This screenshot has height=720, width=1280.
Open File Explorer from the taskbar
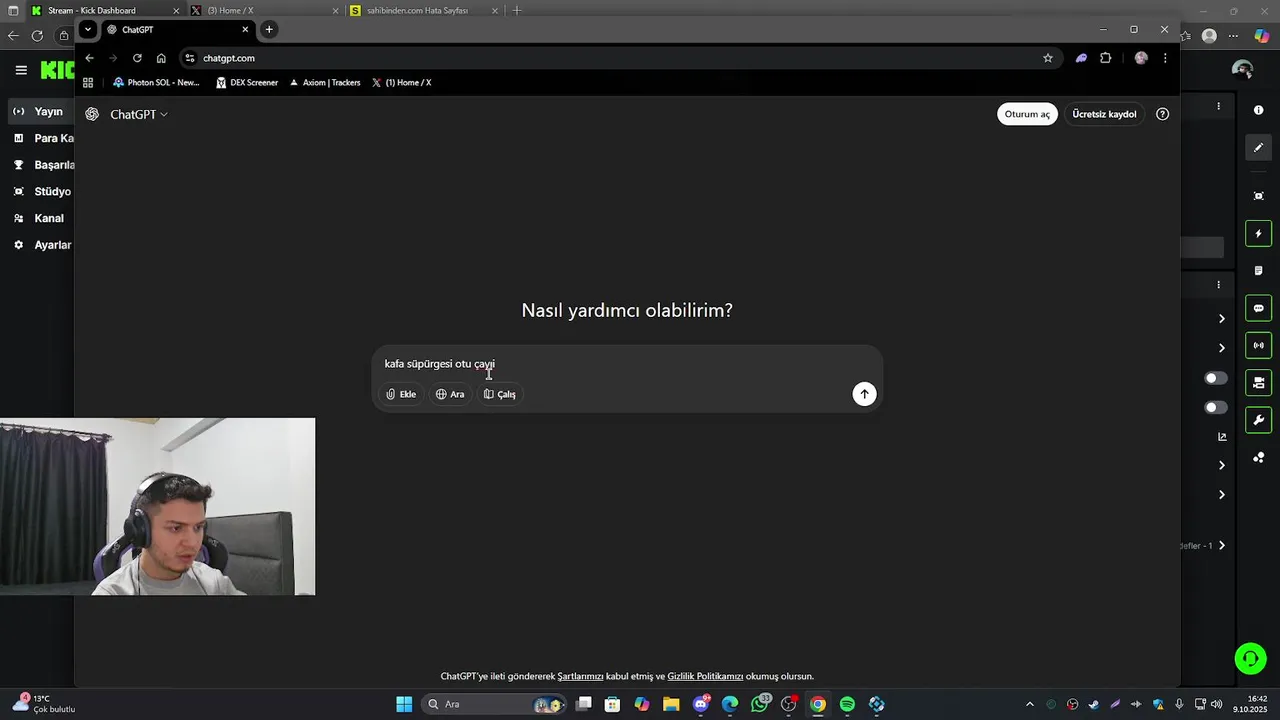pyautogui.click(x=671, y=704)
